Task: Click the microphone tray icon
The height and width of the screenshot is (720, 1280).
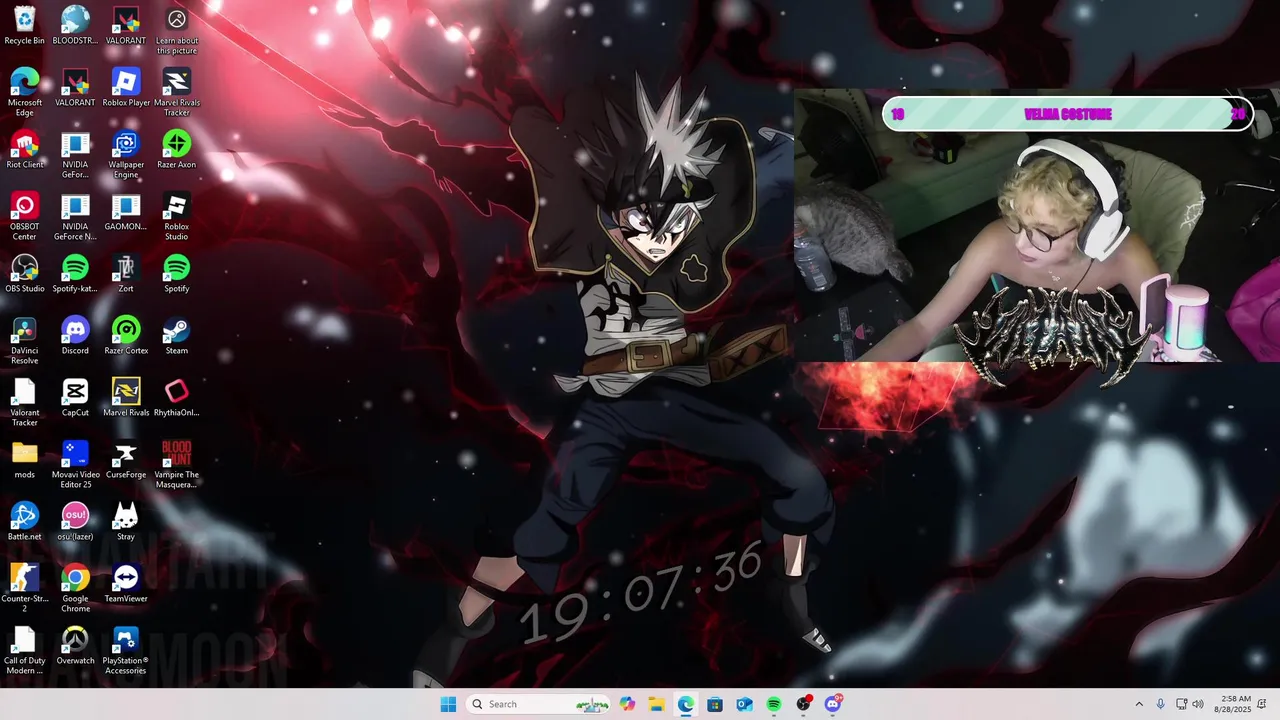Action: (1161, 704)
